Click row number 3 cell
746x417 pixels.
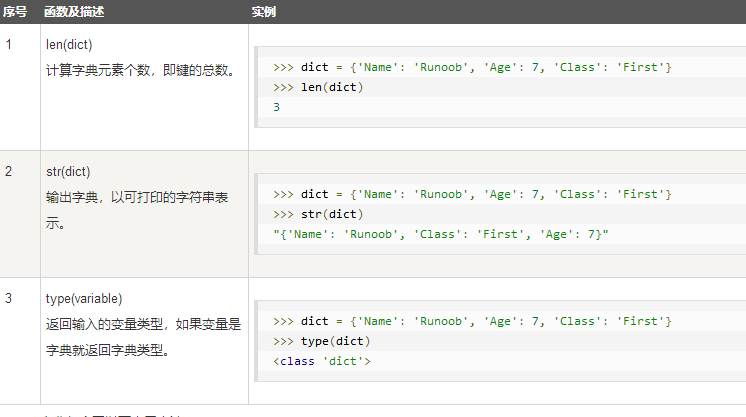coord(9,298)
